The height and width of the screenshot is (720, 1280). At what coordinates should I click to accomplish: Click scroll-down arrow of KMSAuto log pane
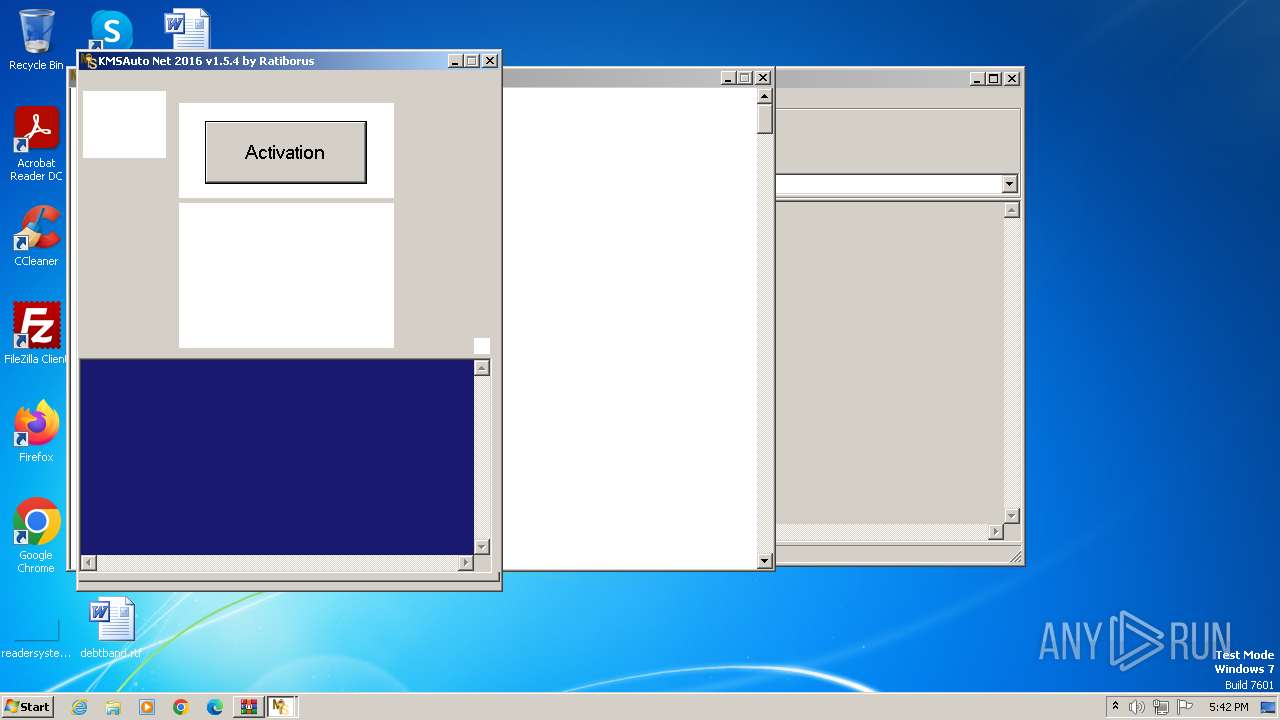(482, 546)
